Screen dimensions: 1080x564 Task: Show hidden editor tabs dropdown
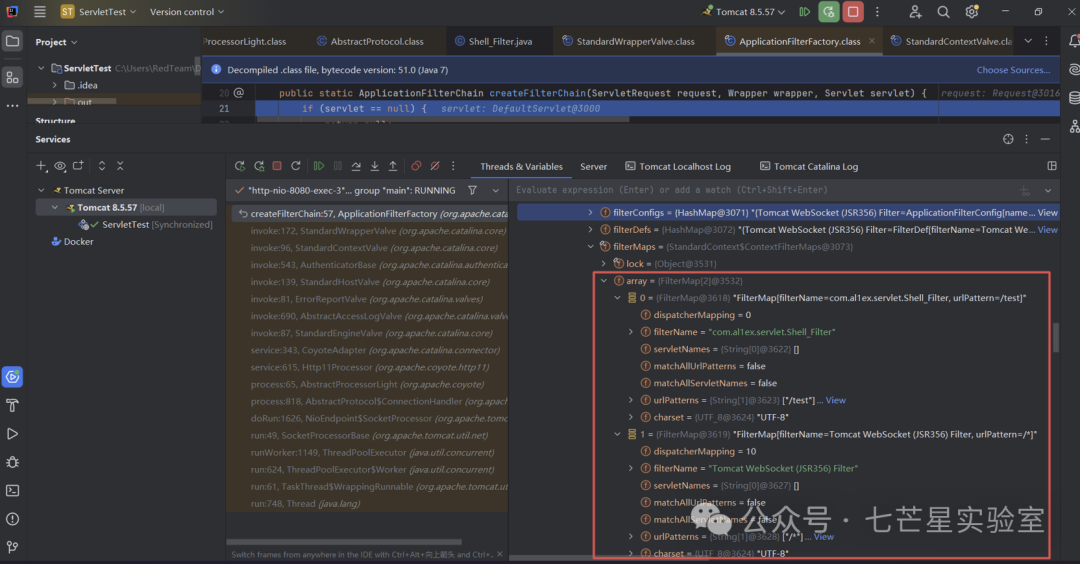tap(1028, 41)
